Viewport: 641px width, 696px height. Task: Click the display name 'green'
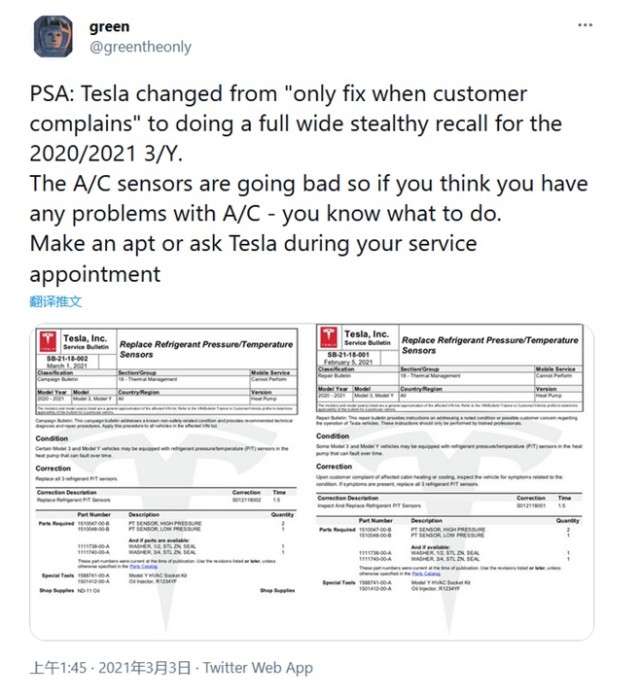pyautogui.click(x=110, y=27)
